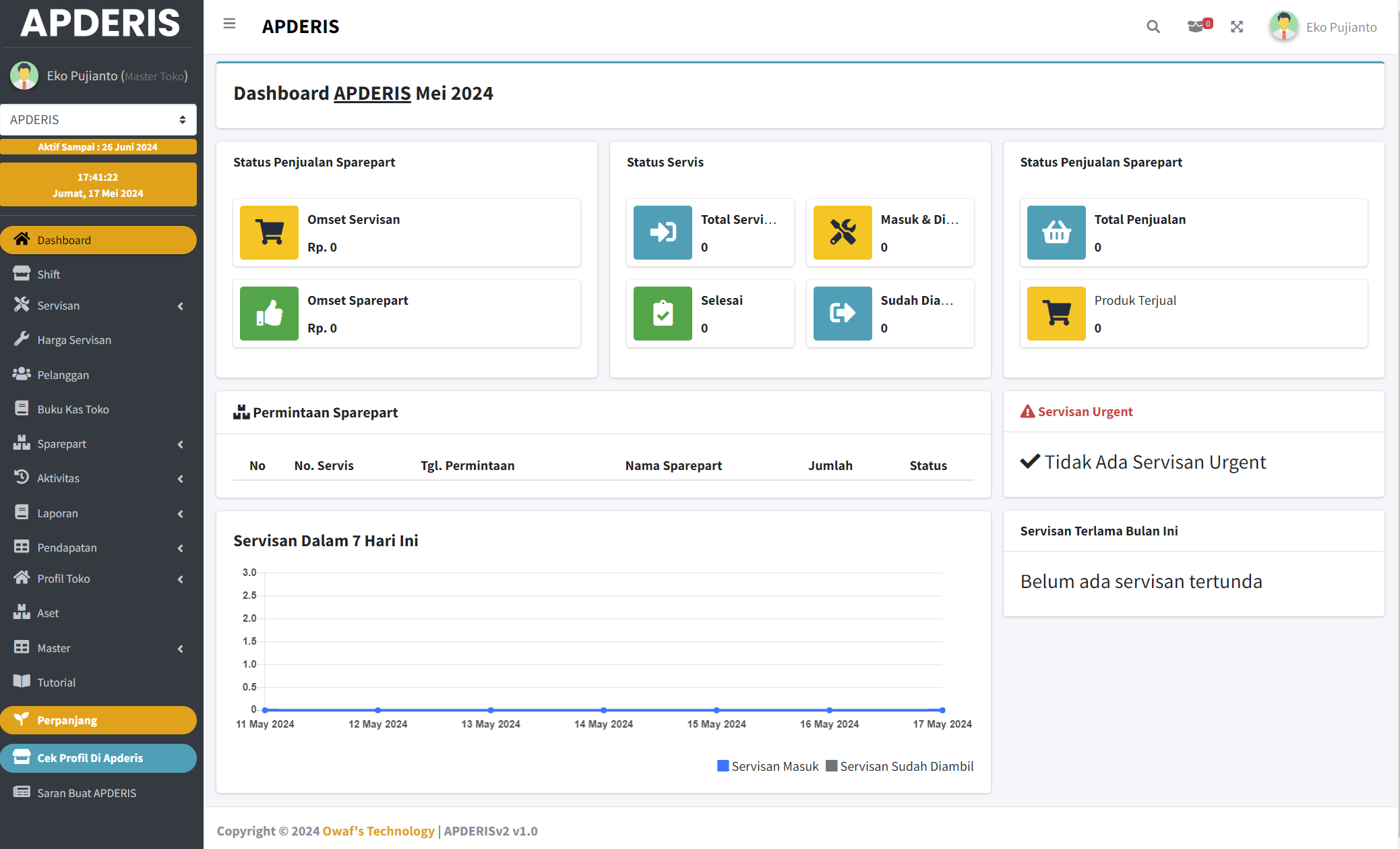Click the Omset Sparepart thumbs-up icon
The height and width of the screenshot is (849, 1400).
tap(269, 314)
